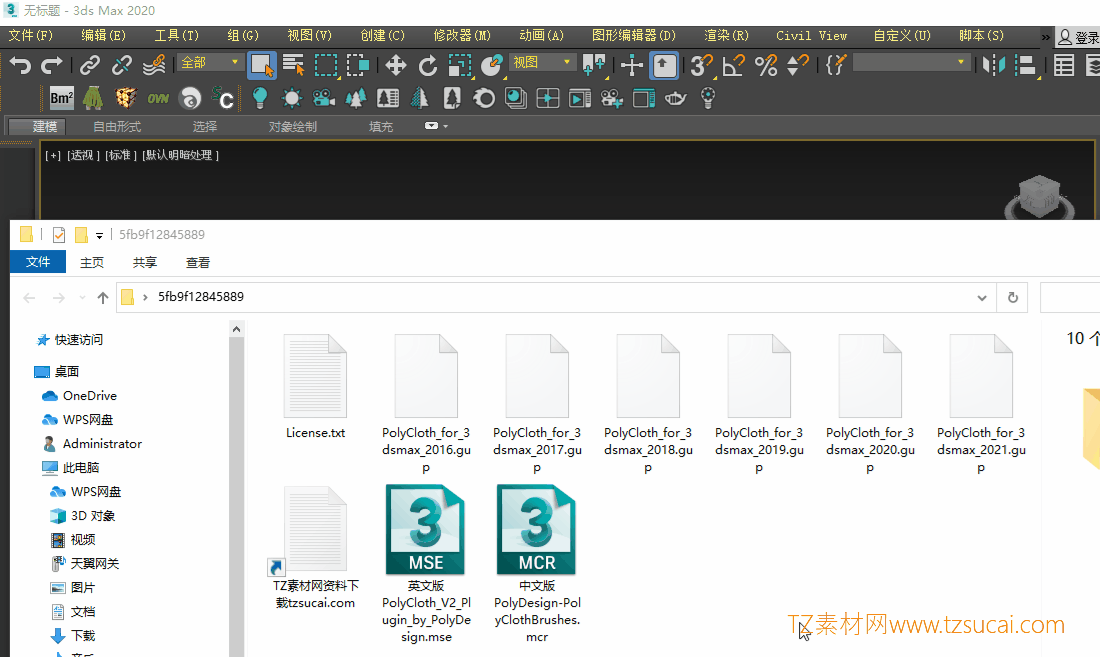Screen dimensions: 1100x657
Task: Click the SC script plugin icon
Action: click(222, 98)
